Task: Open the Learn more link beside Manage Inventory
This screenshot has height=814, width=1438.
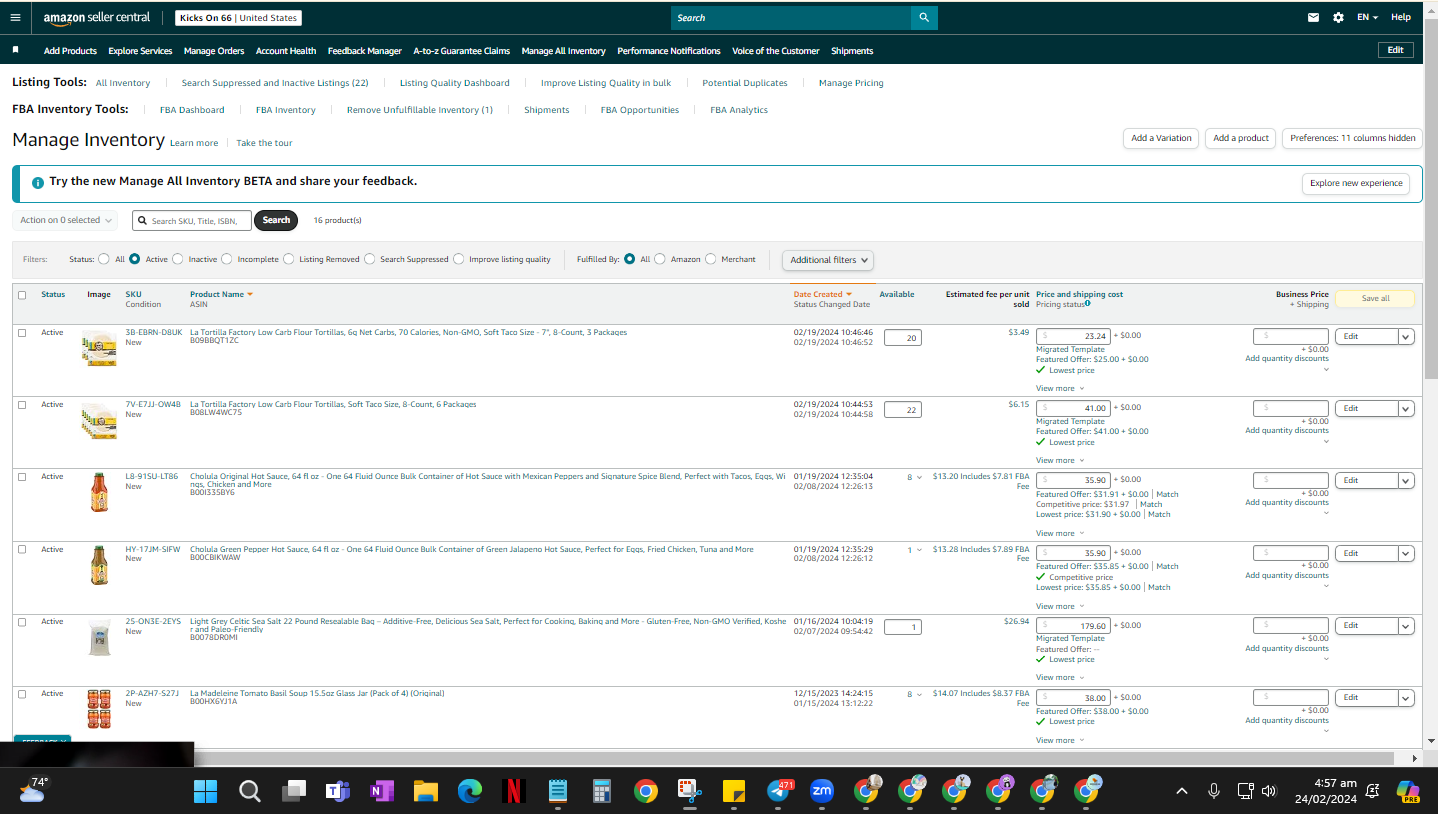Action: [x=194, y=143]
